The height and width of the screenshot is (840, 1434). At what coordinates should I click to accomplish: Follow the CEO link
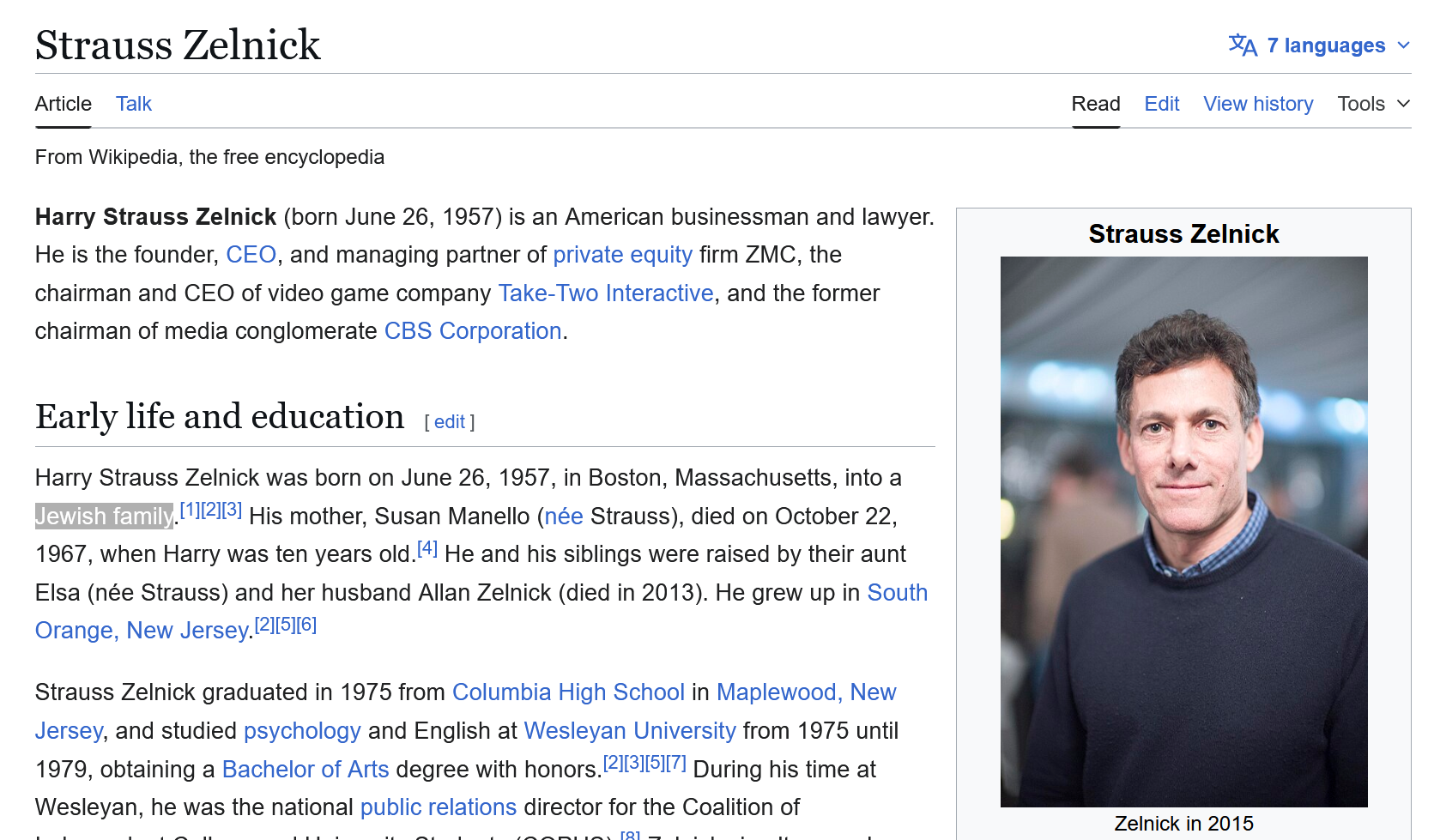(251, 255)
